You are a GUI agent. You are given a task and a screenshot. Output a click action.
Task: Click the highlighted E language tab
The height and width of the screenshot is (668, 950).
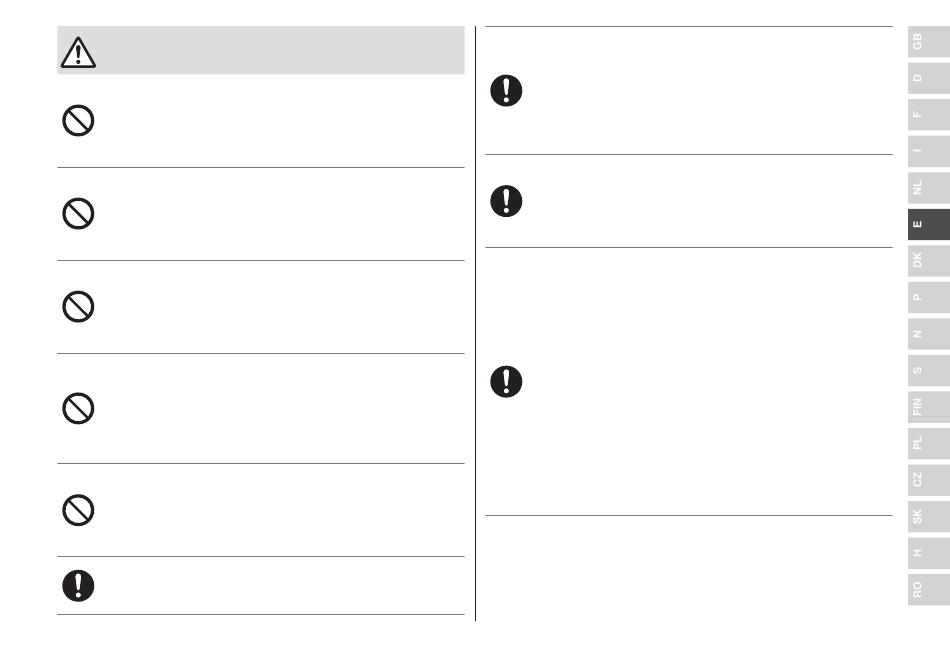point(929,224)
